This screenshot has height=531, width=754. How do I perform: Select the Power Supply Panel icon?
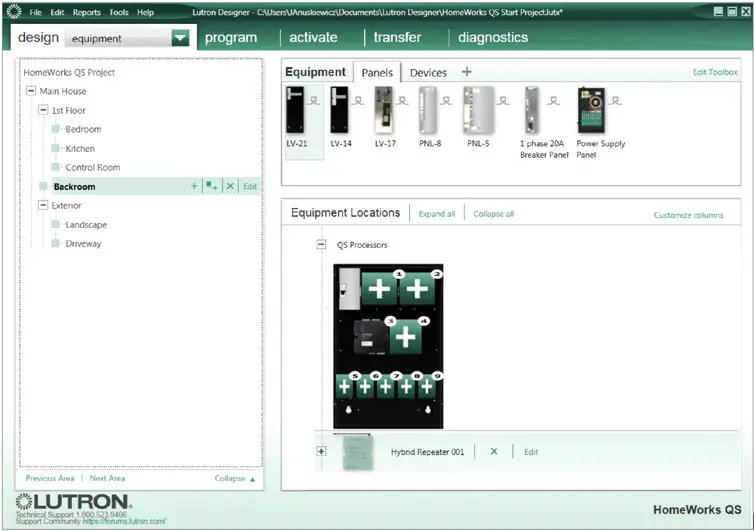[591, 110]
